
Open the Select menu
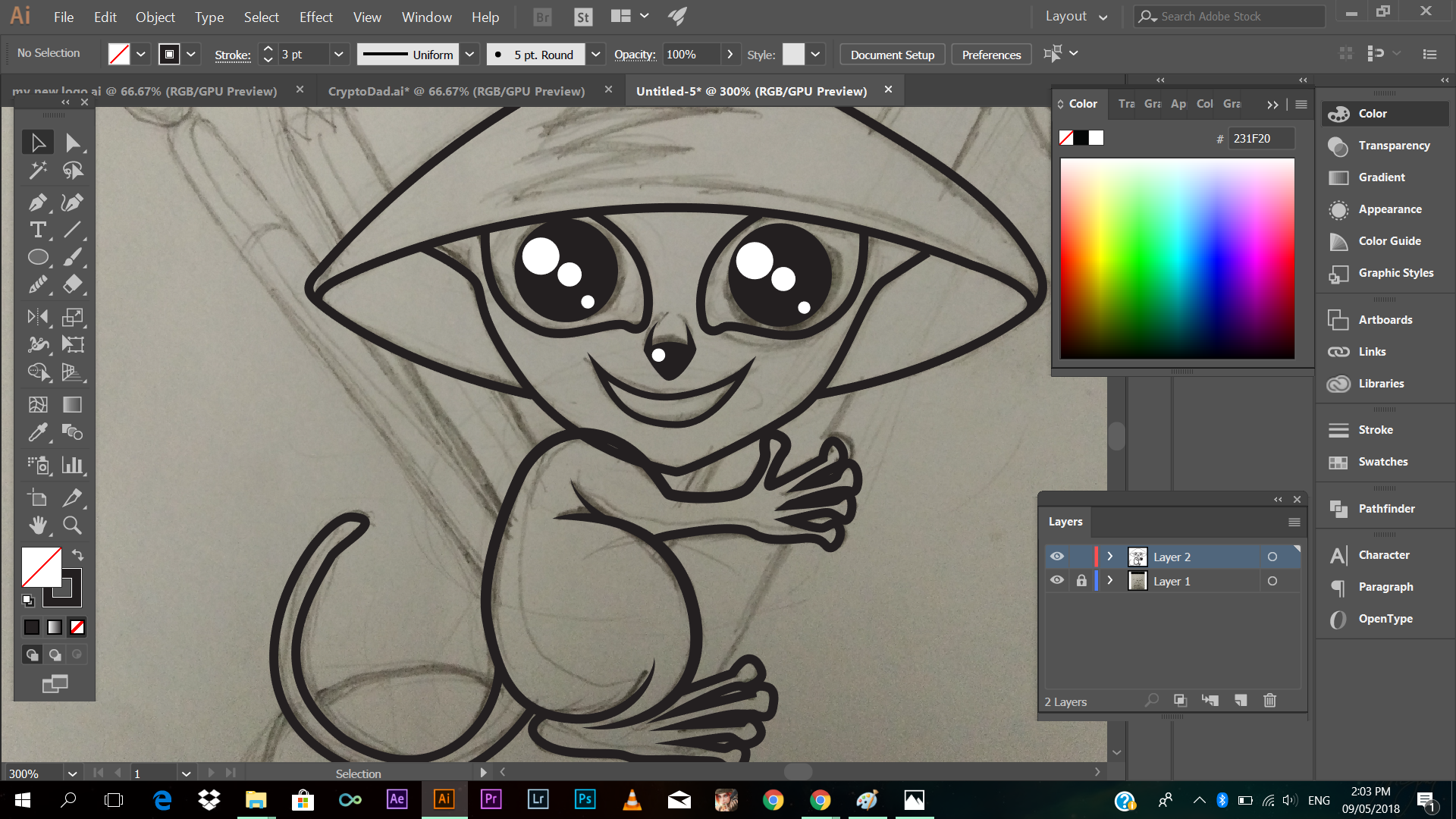click(x=261, y=17)
